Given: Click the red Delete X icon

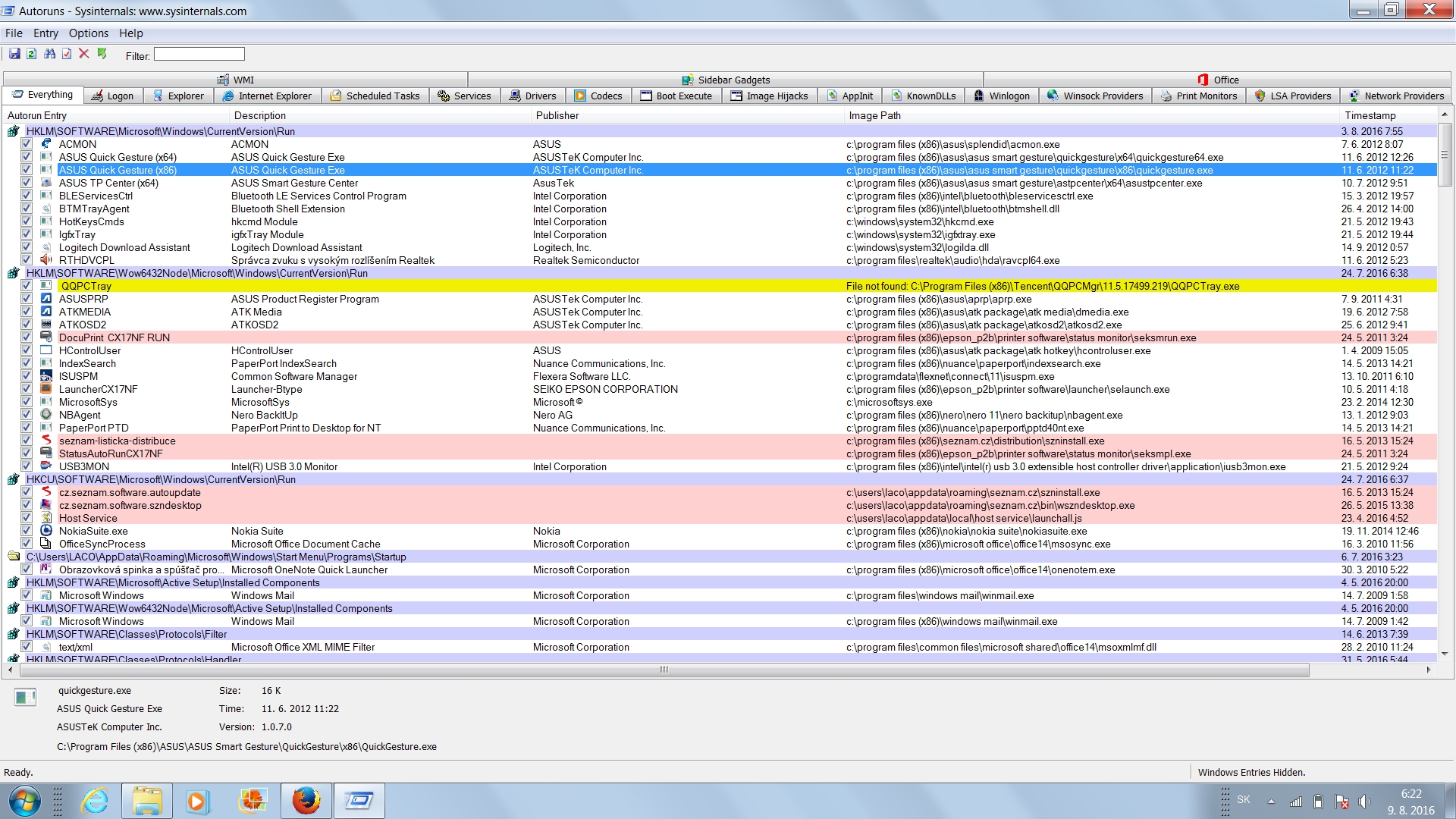Looking at the screenshot, I should coord(84,54).
